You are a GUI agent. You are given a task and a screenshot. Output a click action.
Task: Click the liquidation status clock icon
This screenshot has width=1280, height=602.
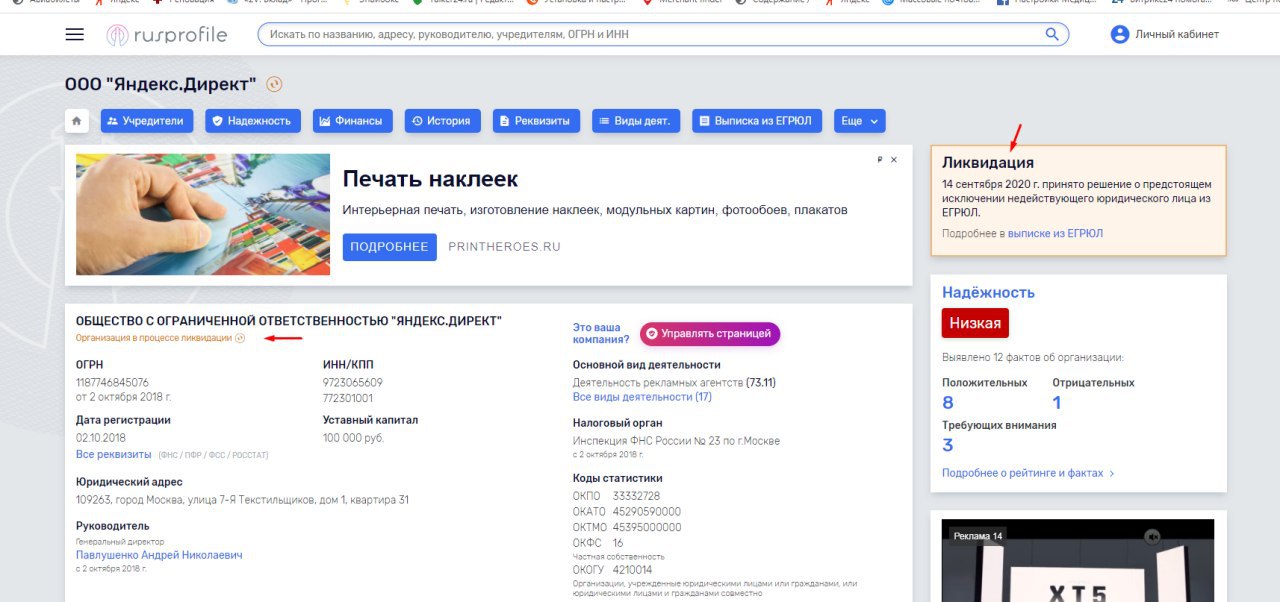tap(240, 338)
